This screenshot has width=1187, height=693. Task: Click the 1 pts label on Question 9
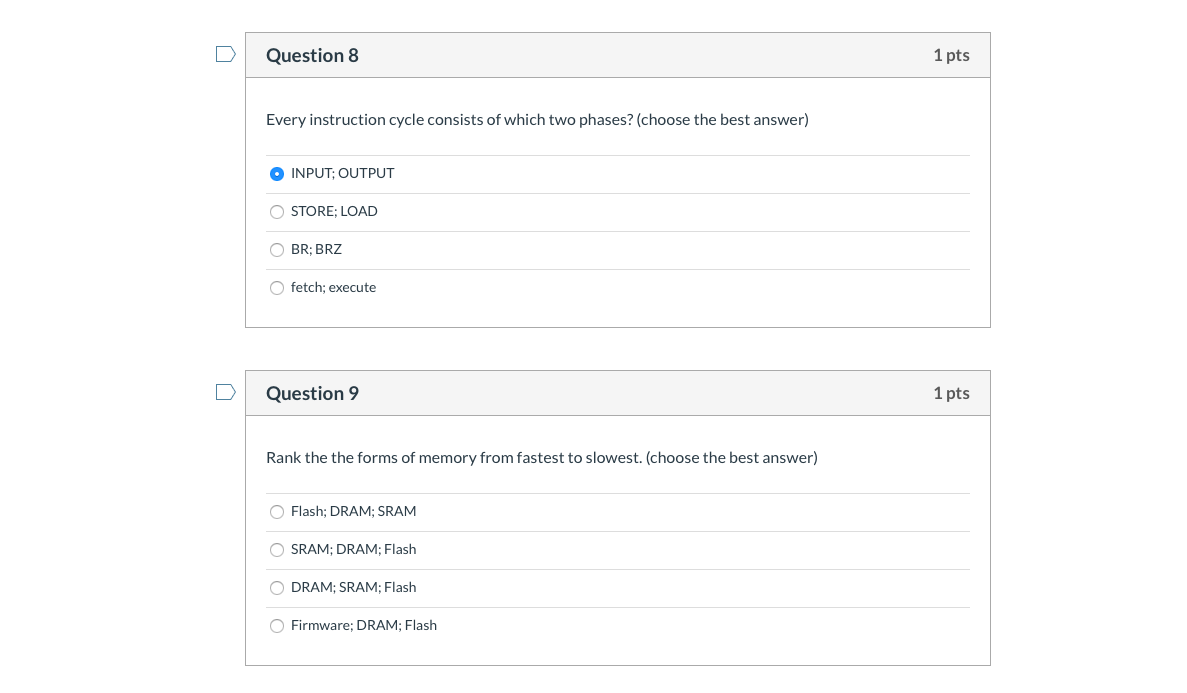click(951, 393)
